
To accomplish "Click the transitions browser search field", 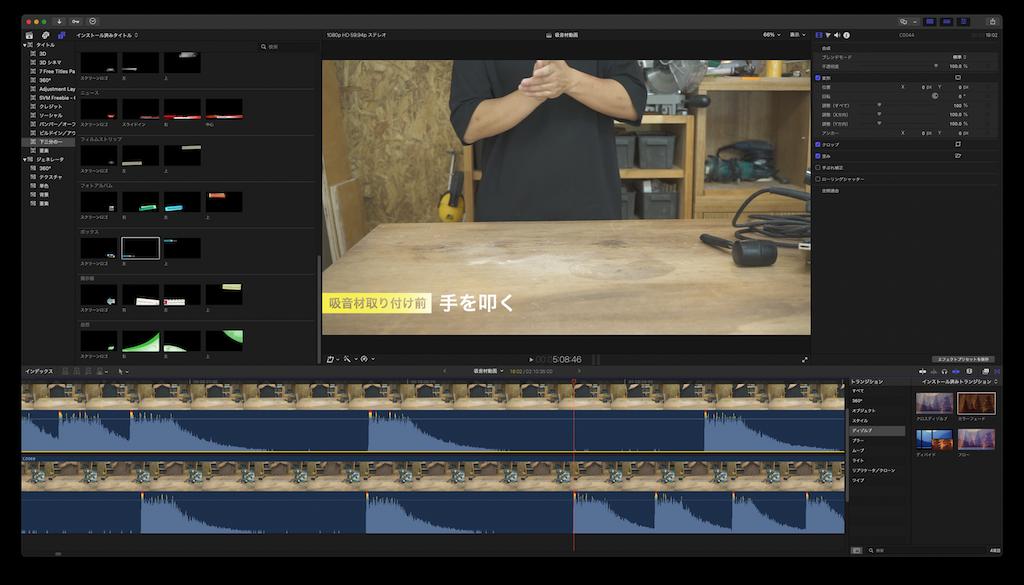I will click(927, 550).
